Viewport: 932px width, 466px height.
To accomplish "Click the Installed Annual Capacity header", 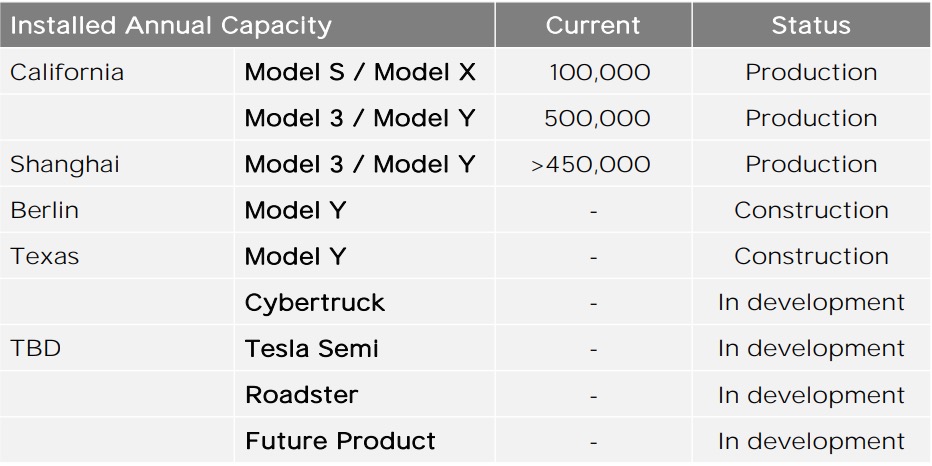I will click(x=171, y=25).
